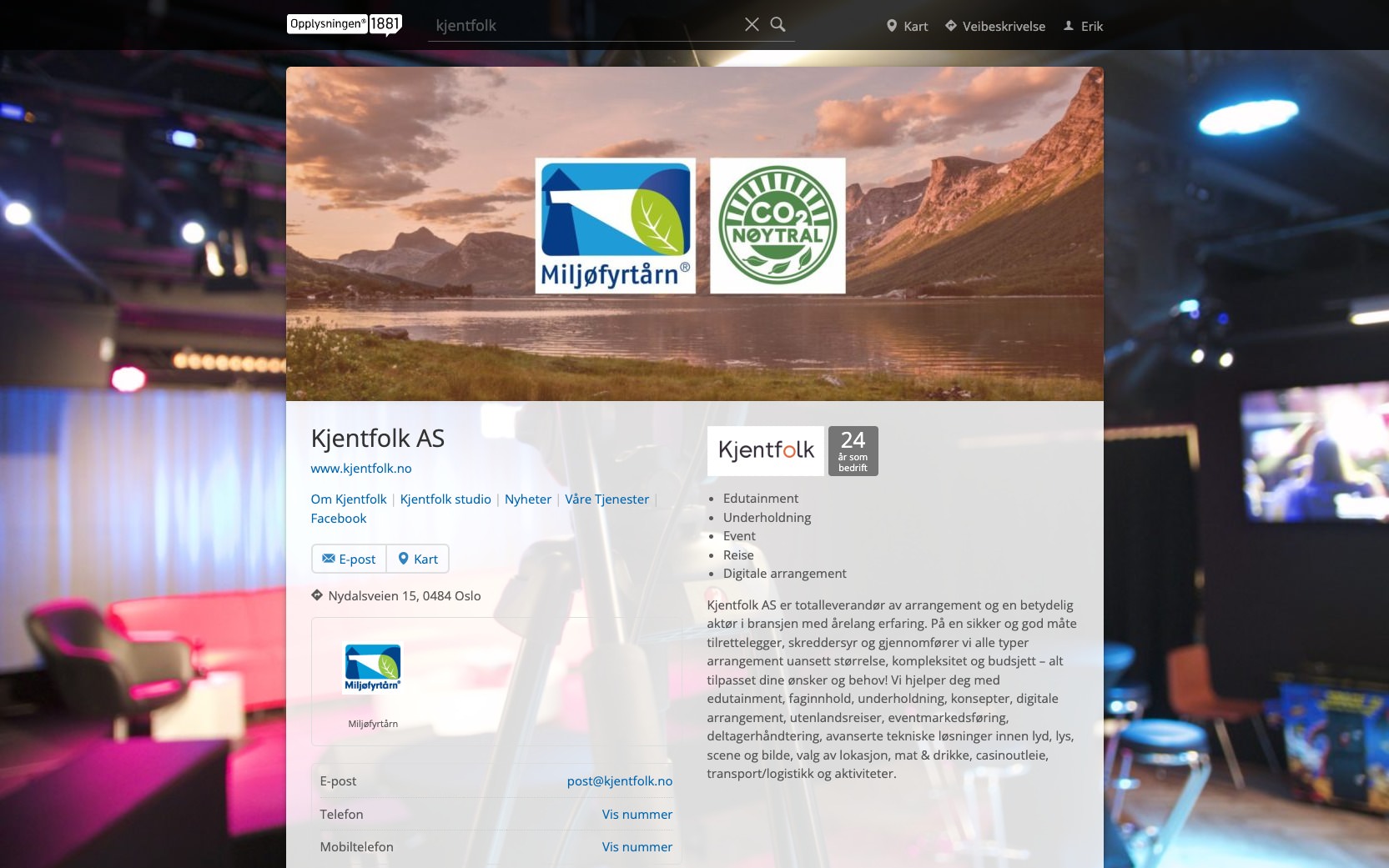Click the Kjentfolk AS heading
The height and width of the screenshot is (868, 1389).
[x=378, y=439]
